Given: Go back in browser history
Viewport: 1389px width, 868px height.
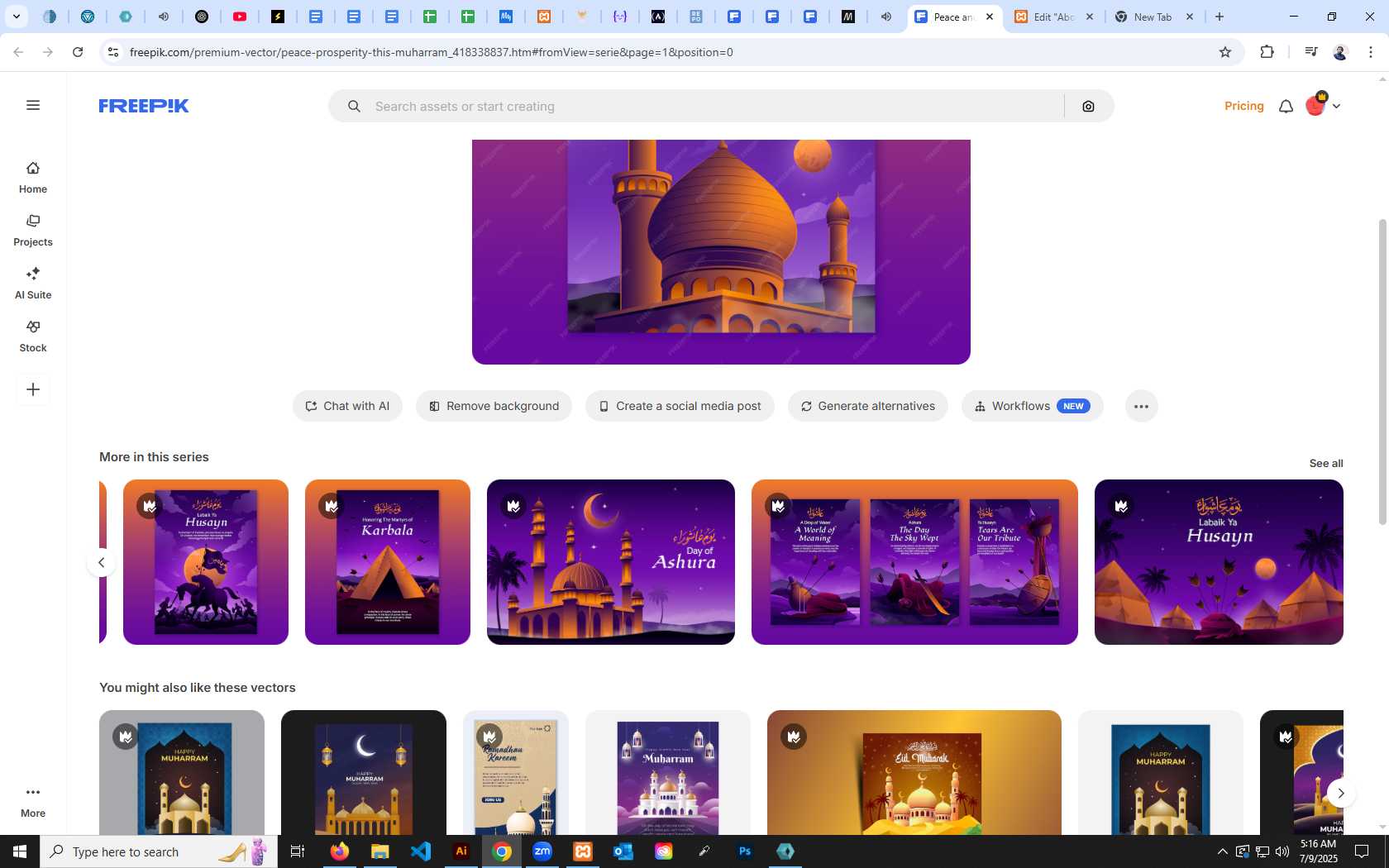Looking at the screenshot, I should (18, 52).
